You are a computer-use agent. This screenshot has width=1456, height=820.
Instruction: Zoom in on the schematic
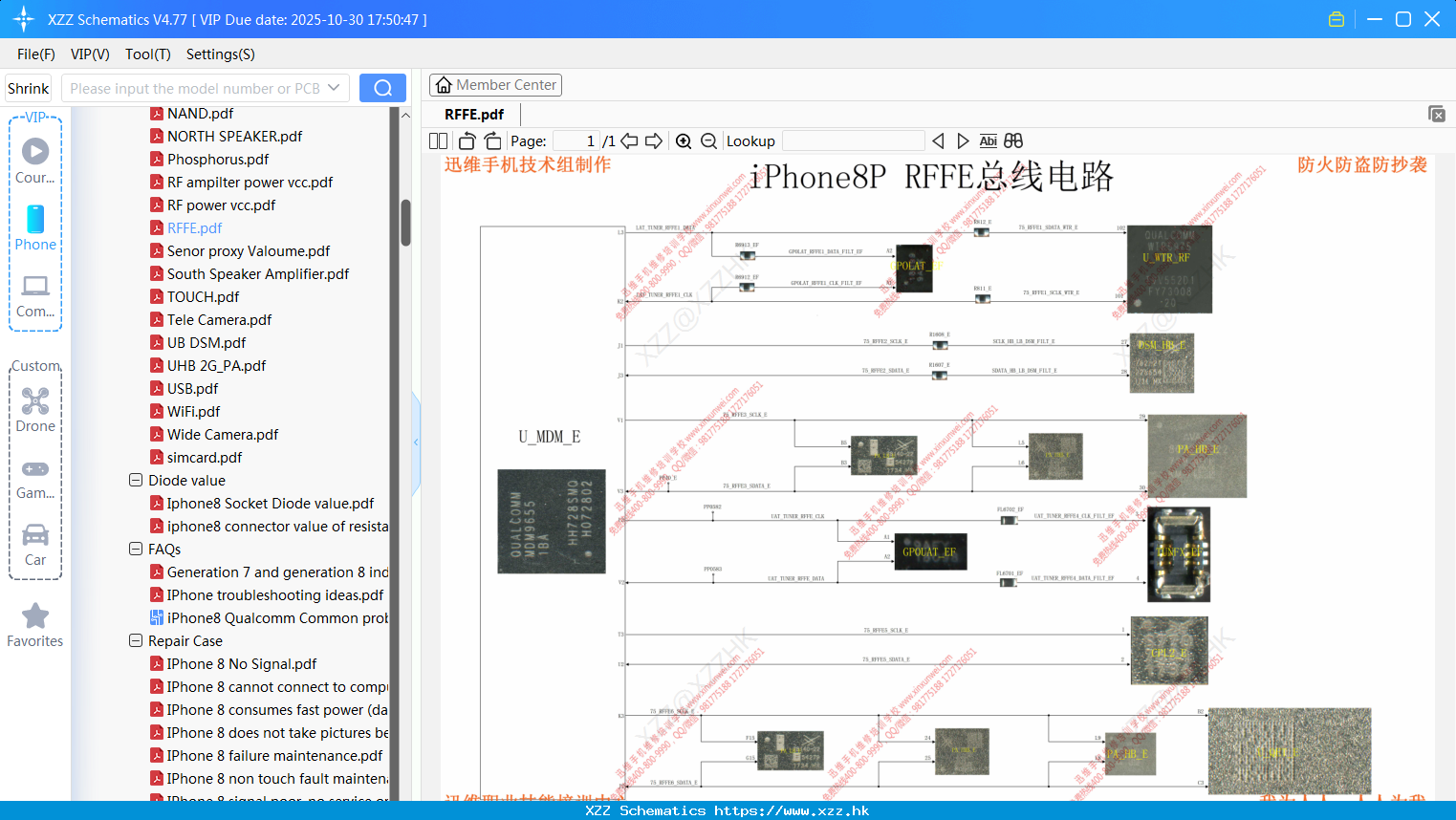tap(684, 141)
